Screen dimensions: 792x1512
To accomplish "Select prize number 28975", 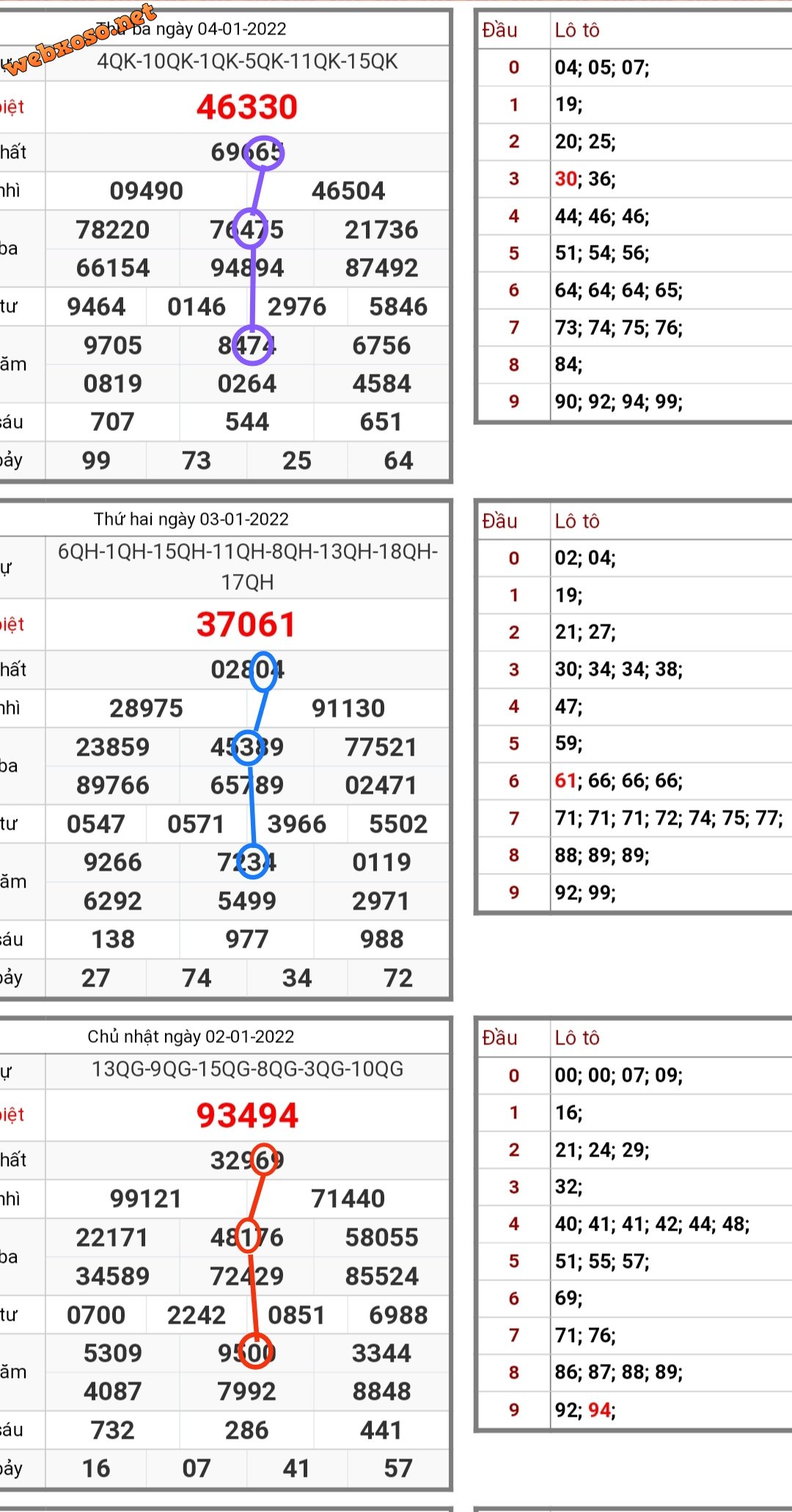I will coord(146,709).
